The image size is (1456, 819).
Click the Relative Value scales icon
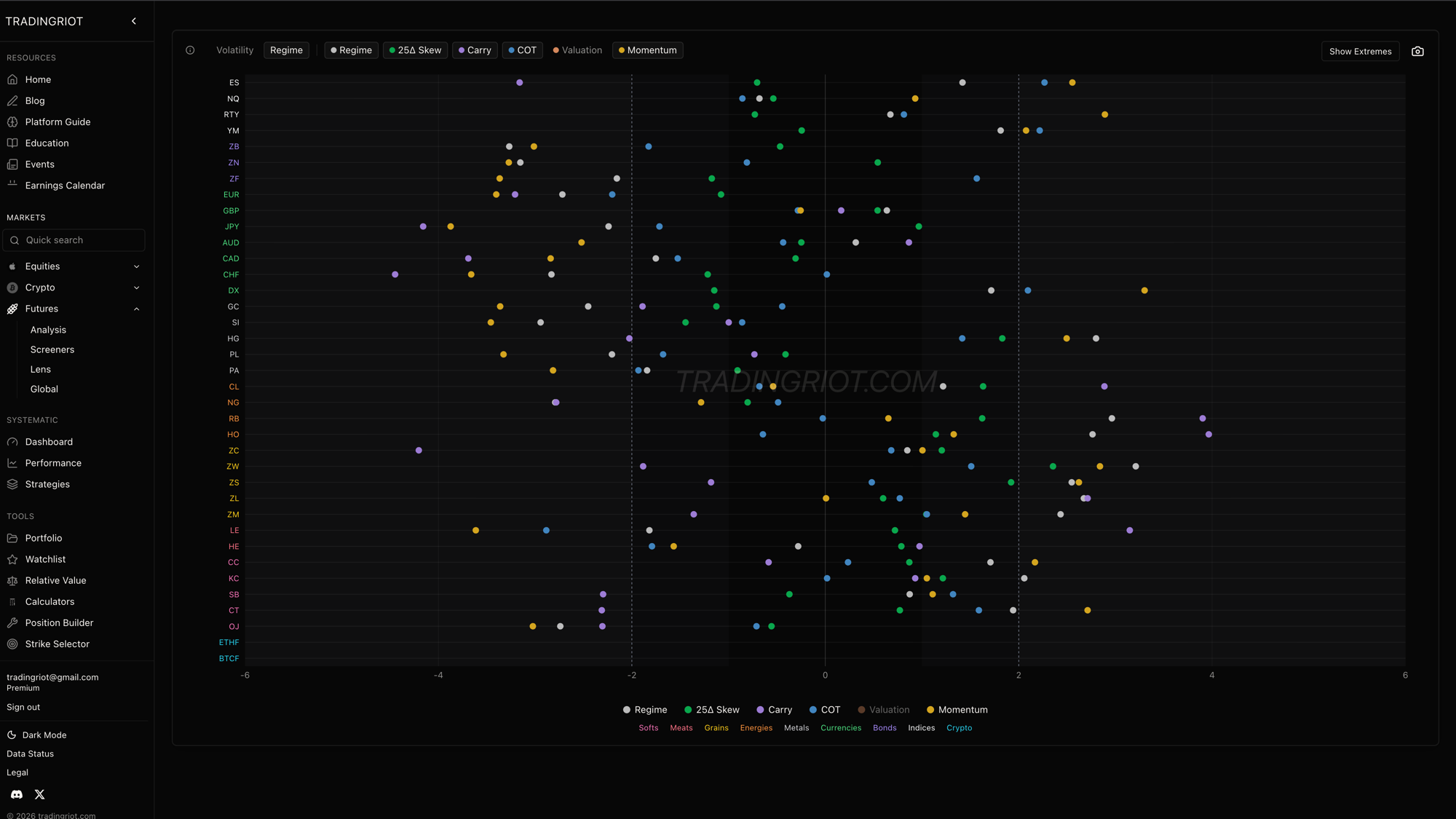12,580
